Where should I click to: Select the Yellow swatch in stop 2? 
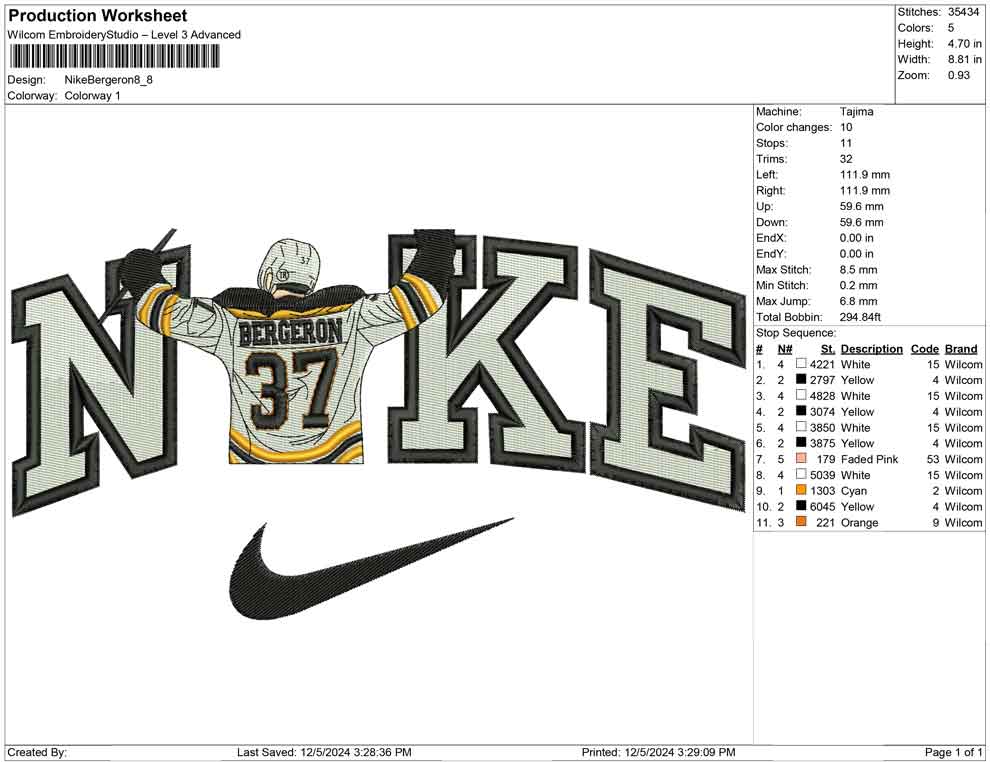point(800,380)
